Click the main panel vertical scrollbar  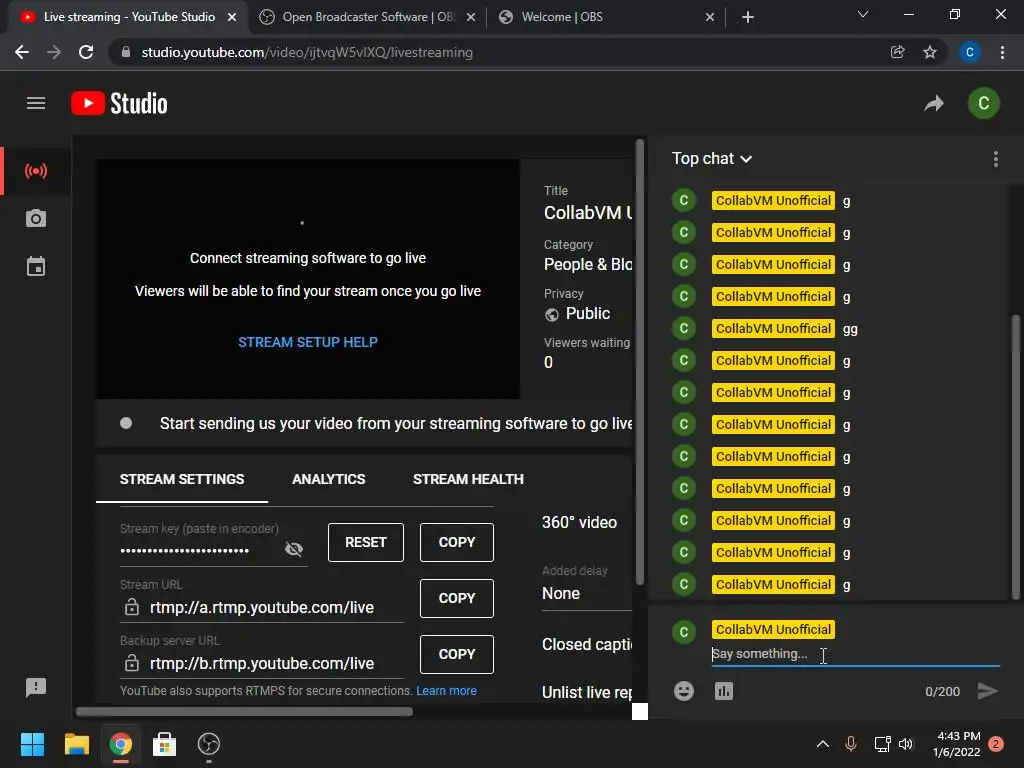coord(640,362)
